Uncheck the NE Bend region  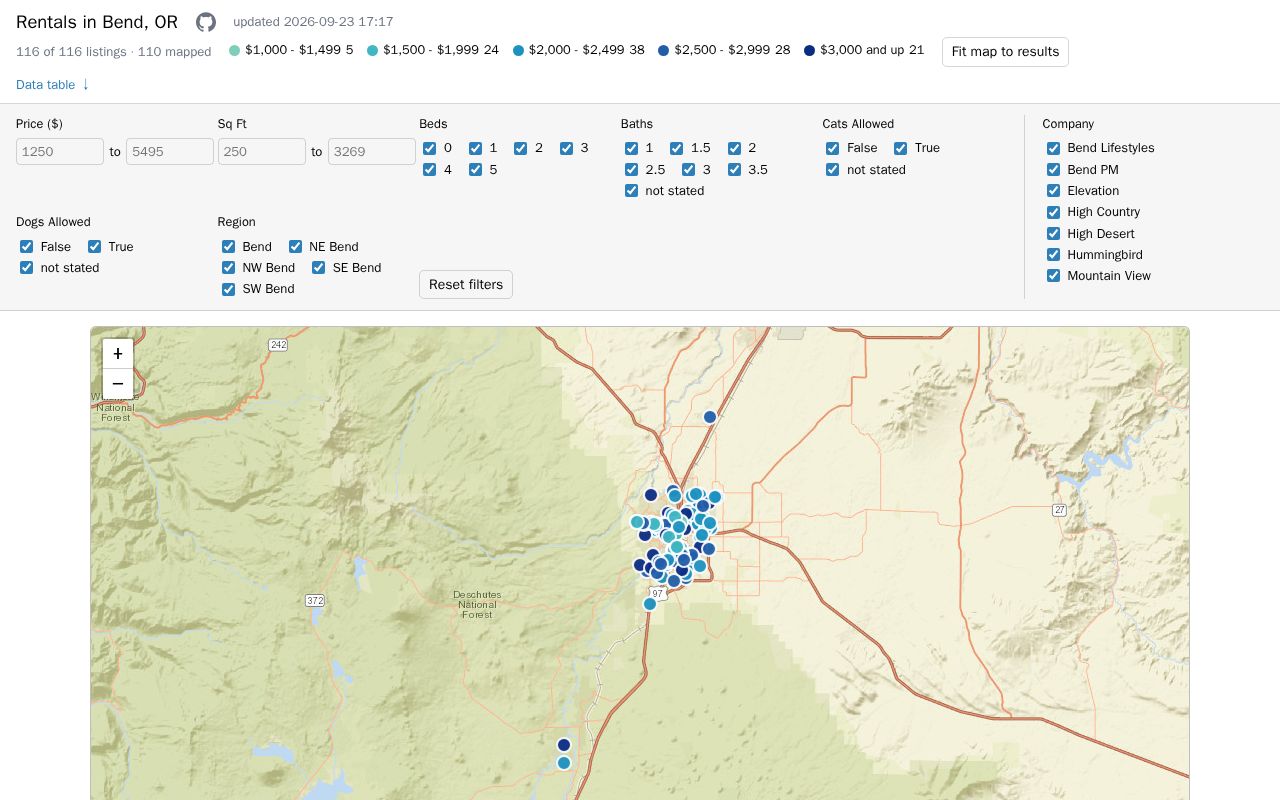(296, 247)
